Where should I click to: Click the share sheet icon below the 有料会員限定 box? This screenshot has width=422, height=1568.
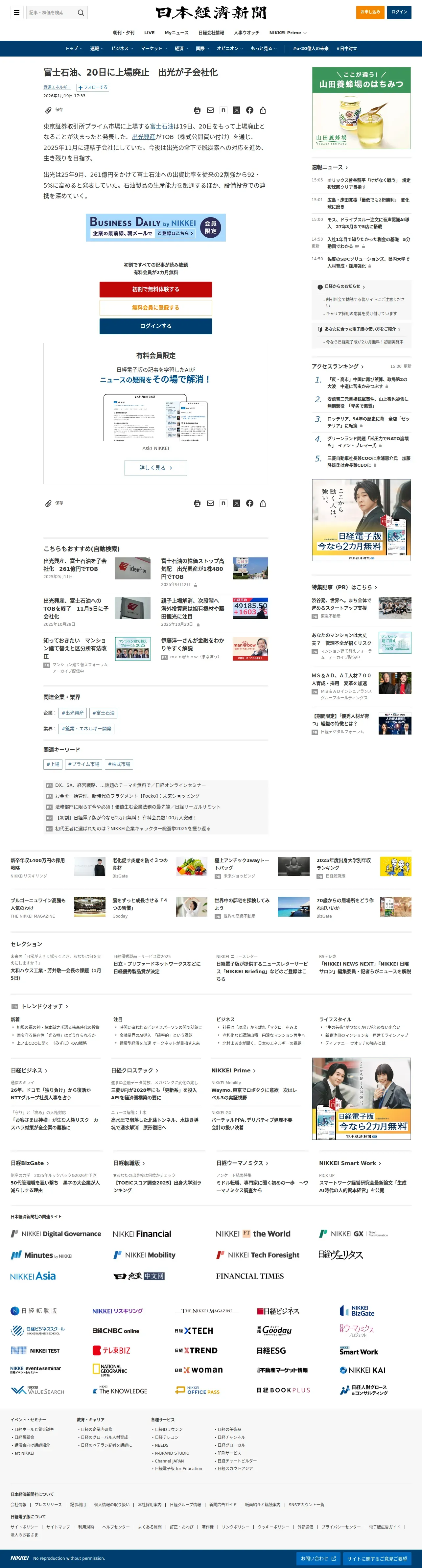(x=263, y=503)
